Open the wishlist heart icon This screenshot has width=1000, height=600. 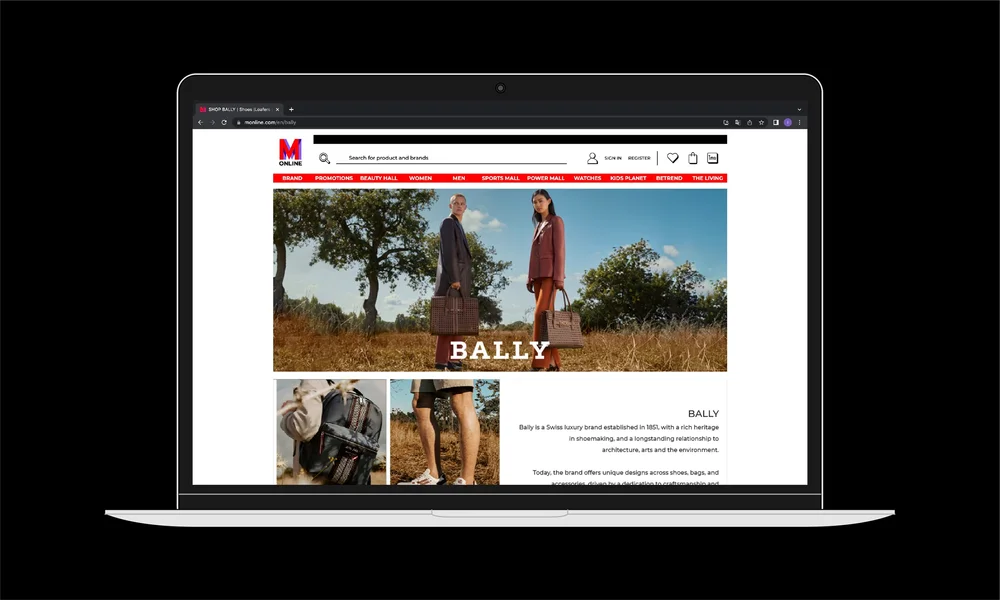click(672, 157)
